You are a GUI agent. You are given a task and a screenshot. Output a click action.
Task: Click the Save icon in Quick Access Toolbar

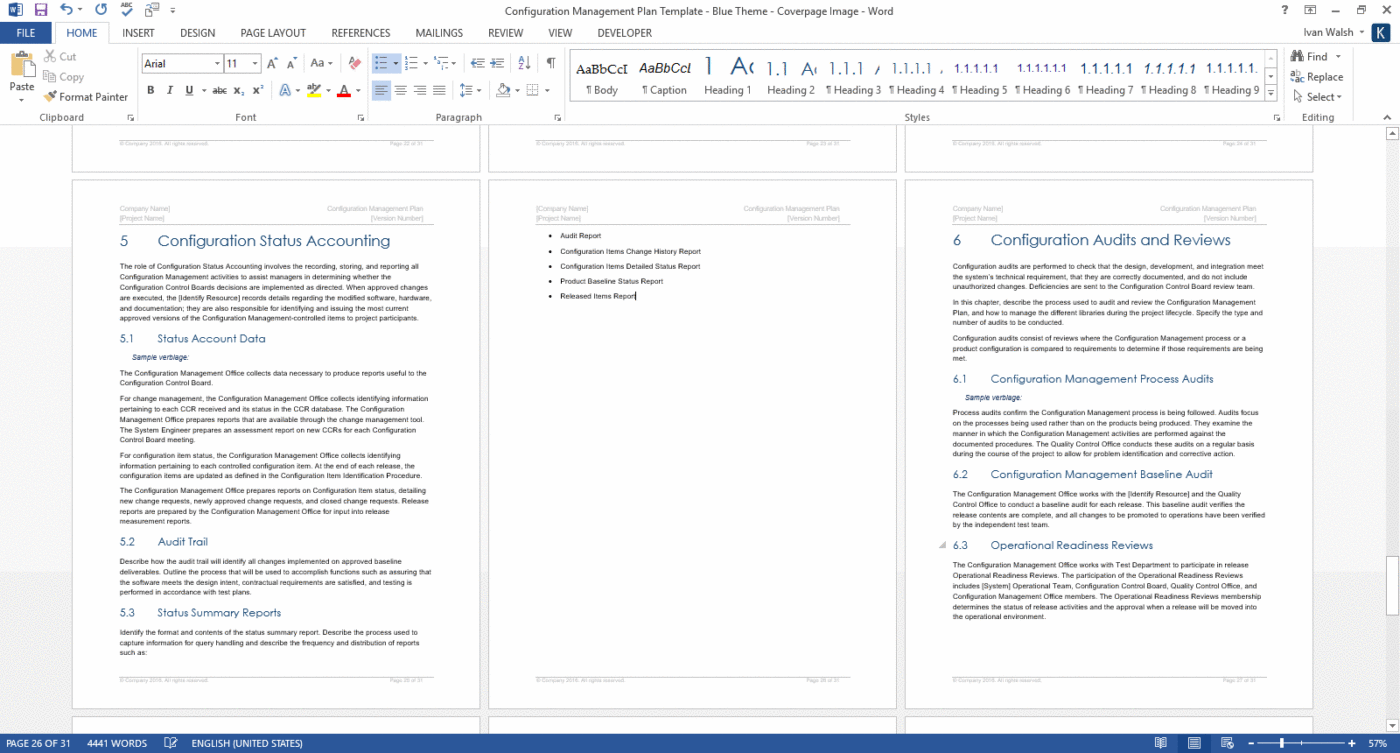(x=40, y=11)
